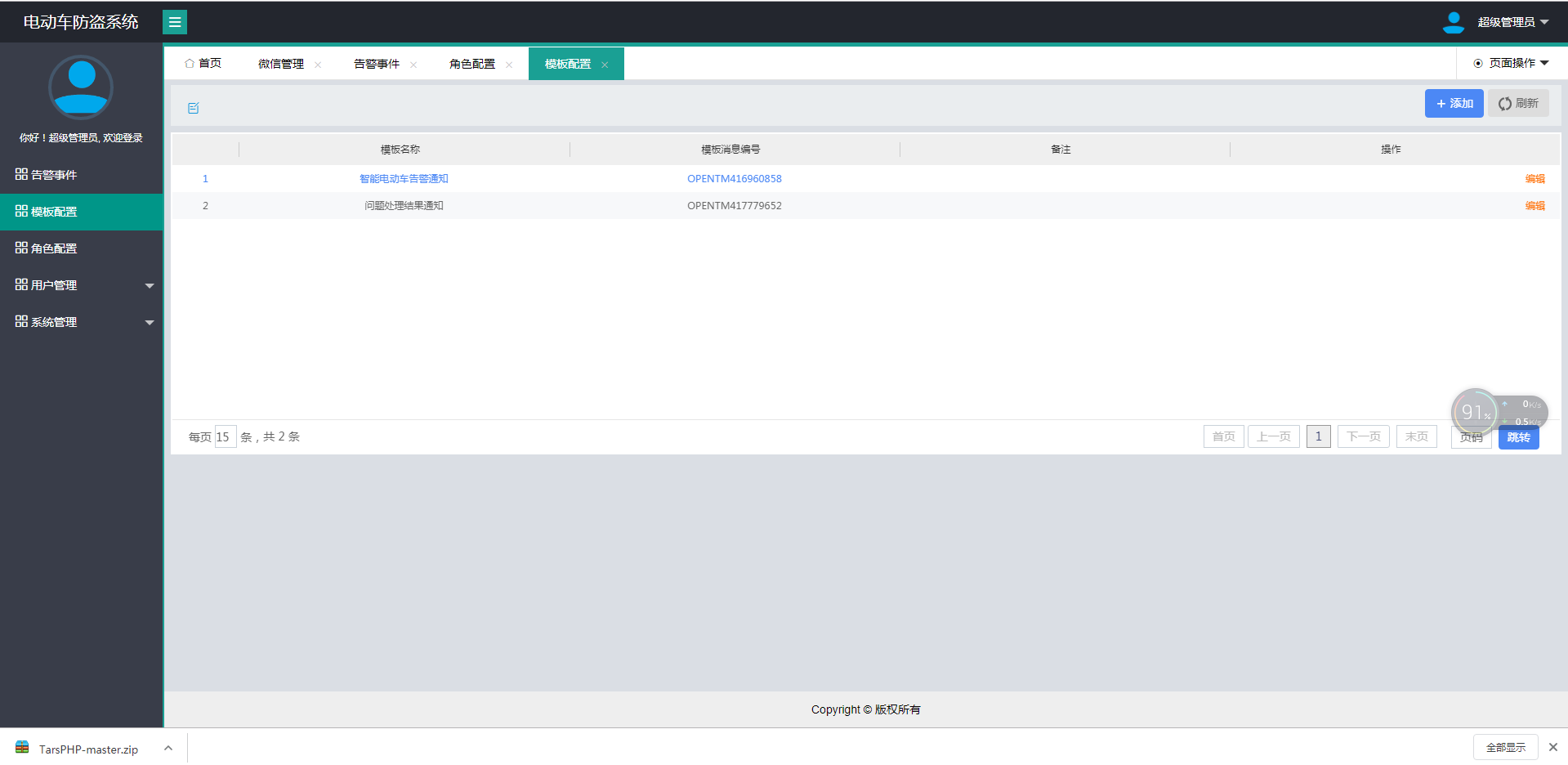
Task: Switch to the 告警事件 tab
Action: tap(377, 64)
